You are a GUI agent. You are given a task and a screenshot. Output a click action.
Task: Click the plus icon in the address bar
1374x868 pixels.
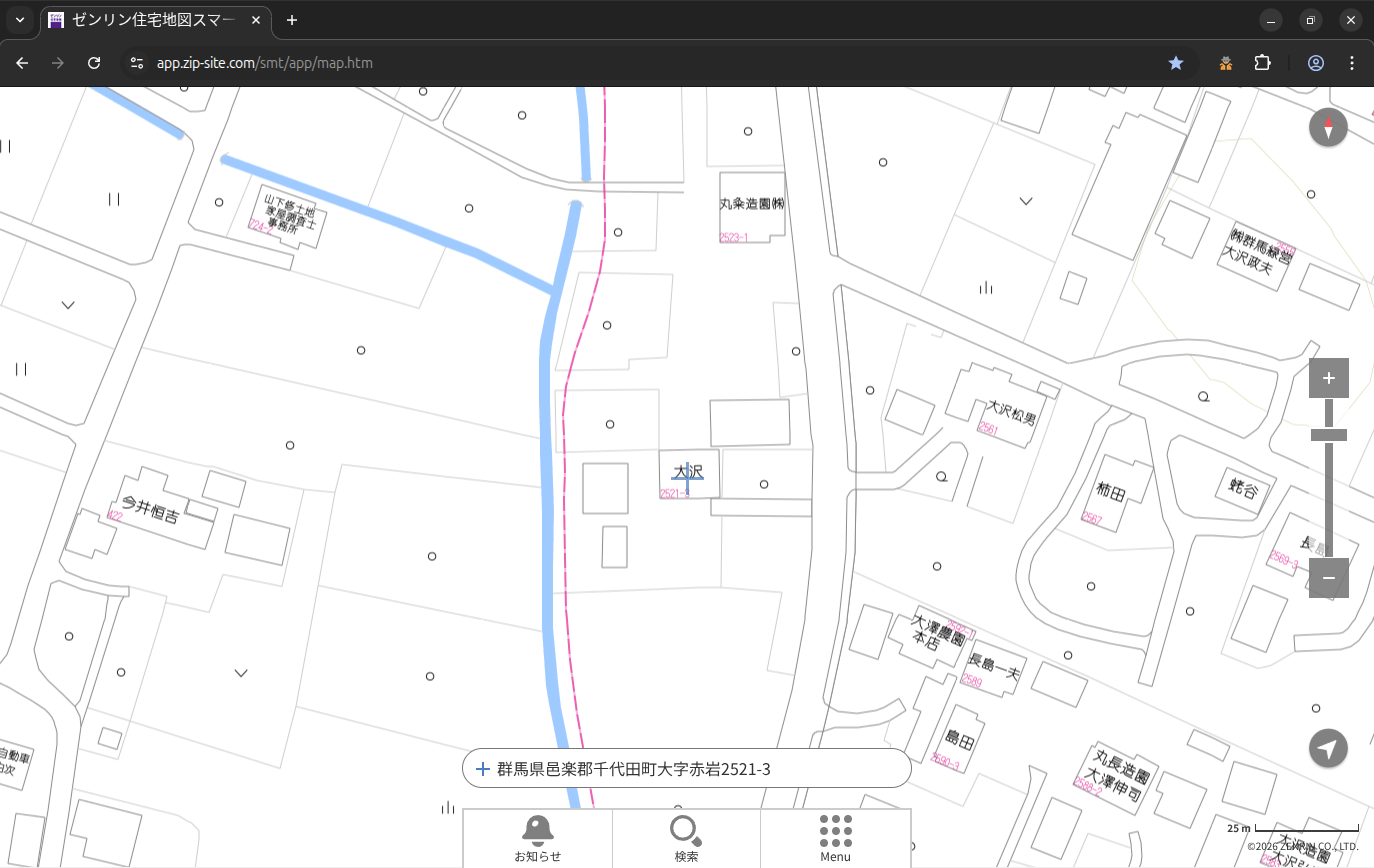coord(483,769)
